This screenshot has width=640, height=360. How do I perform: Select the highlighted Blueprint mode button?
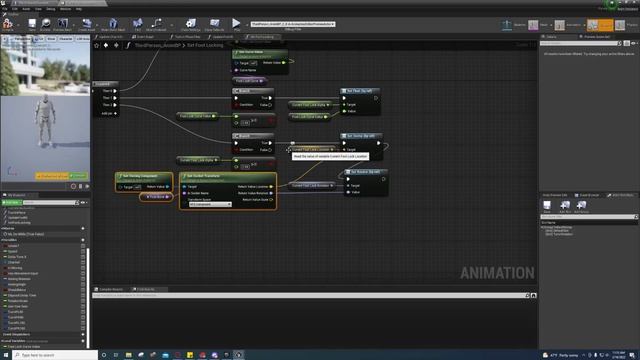click(x=600, y=25)
